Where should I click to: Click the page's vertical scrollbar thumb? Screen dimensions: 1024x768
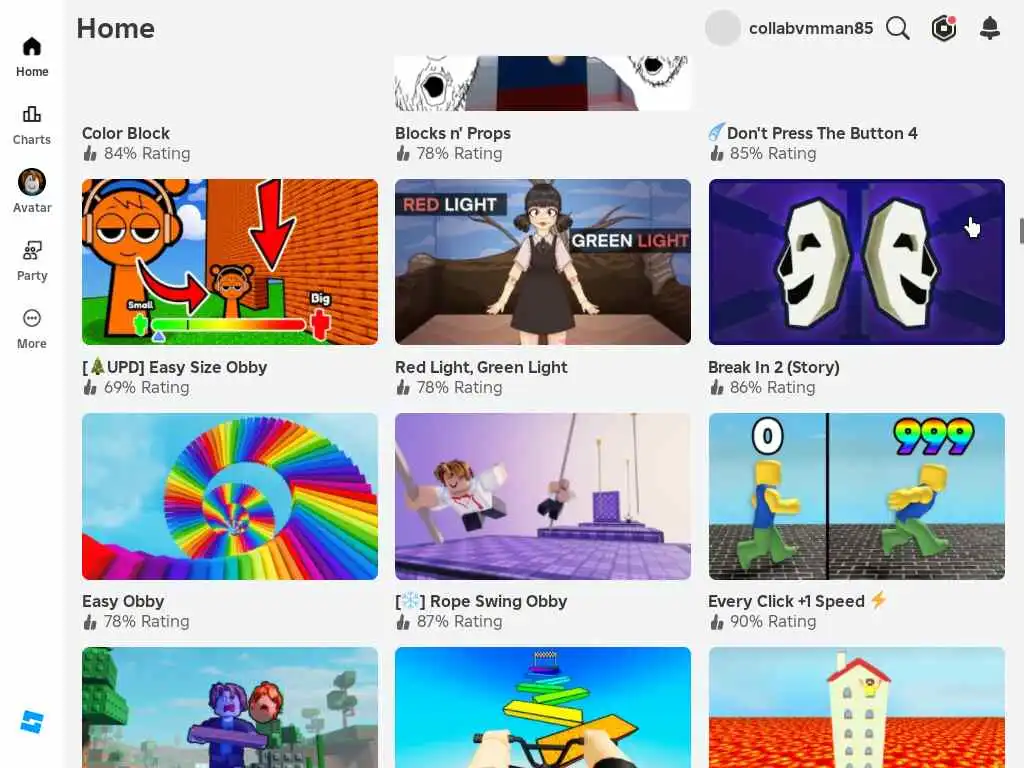coord(1021,231)
